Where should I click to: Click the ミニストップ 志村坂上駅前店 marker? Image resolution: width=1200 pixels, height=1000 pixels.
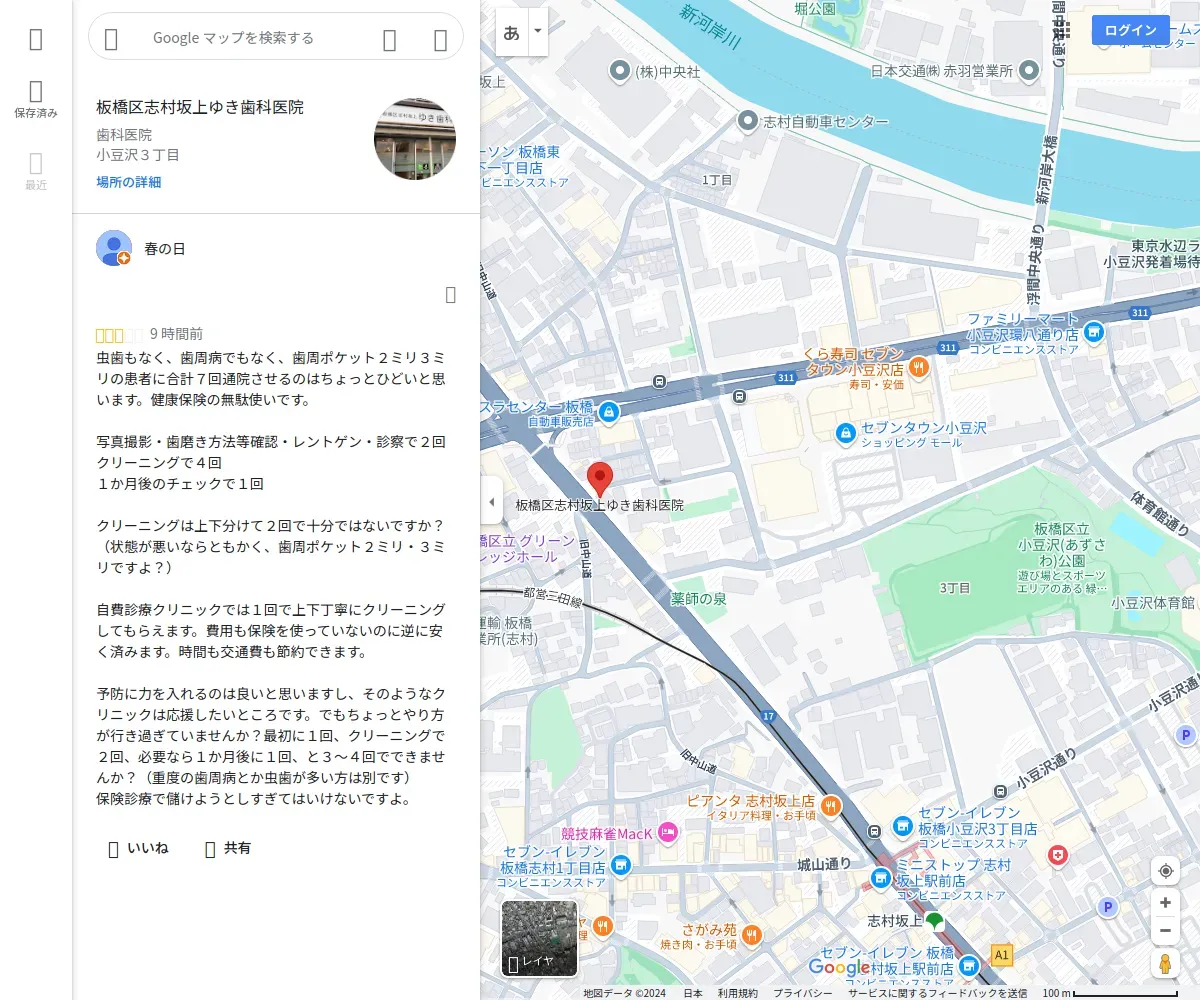(881, 878)
